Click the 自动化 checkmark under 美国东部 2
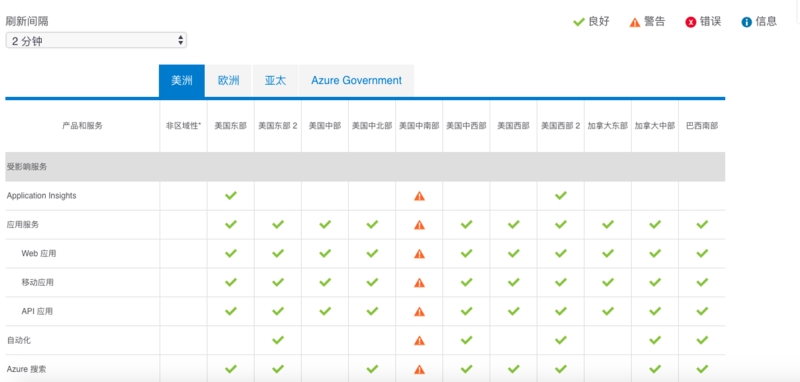This screenshot has width=800, height=382. click(x=278, y=340)
